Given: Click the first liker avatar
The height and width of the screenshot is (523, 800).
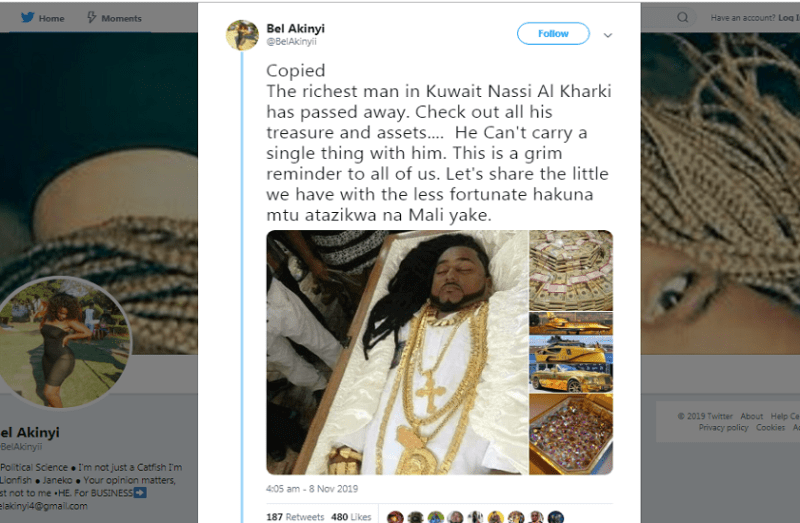Looking at the screenshot, I should [395, 517].
